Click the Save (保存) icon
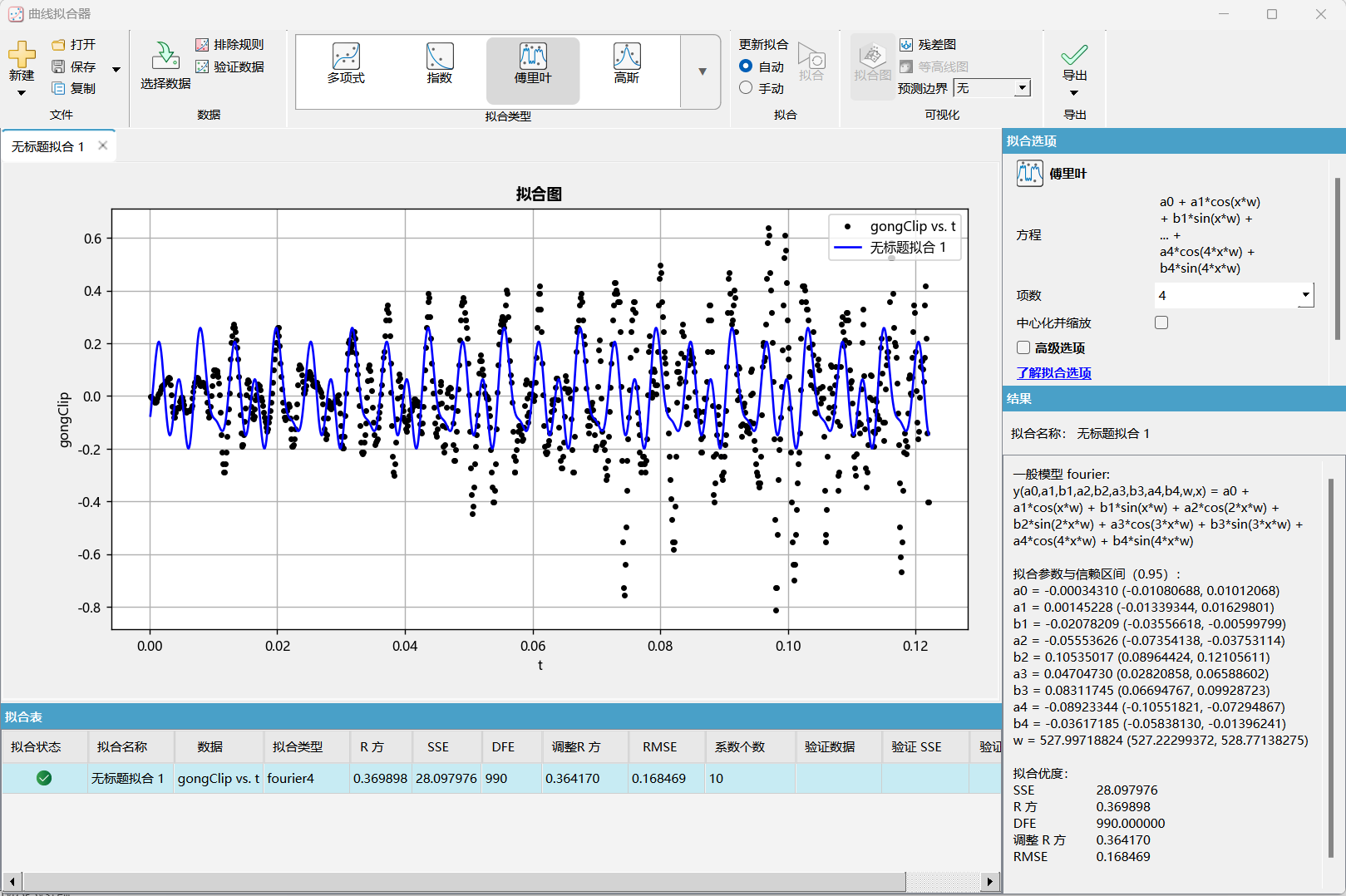Viewport: 1346px width, 896px height. [59, 66]
